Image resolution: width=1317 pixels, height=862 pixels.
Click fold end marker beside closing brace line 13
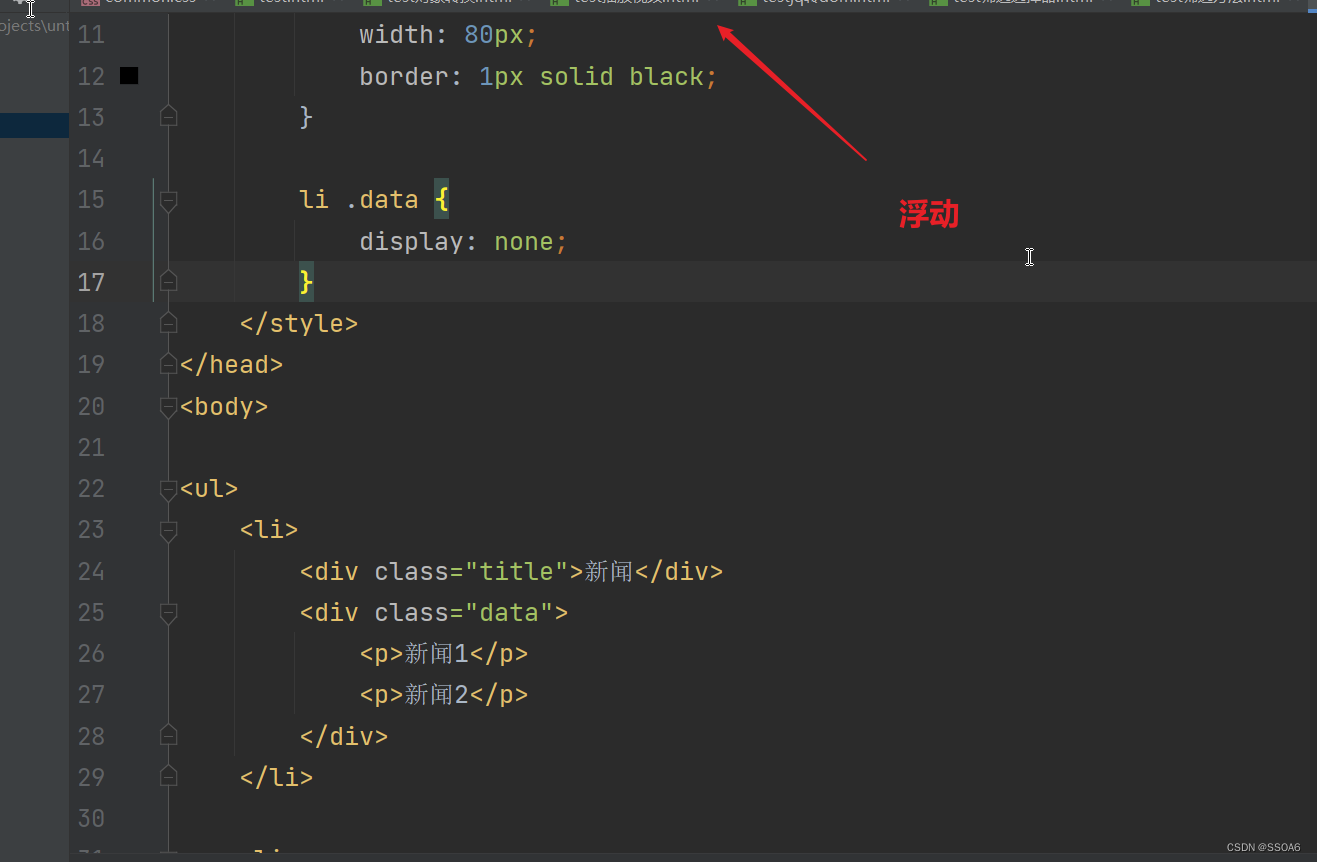(168, 117)
